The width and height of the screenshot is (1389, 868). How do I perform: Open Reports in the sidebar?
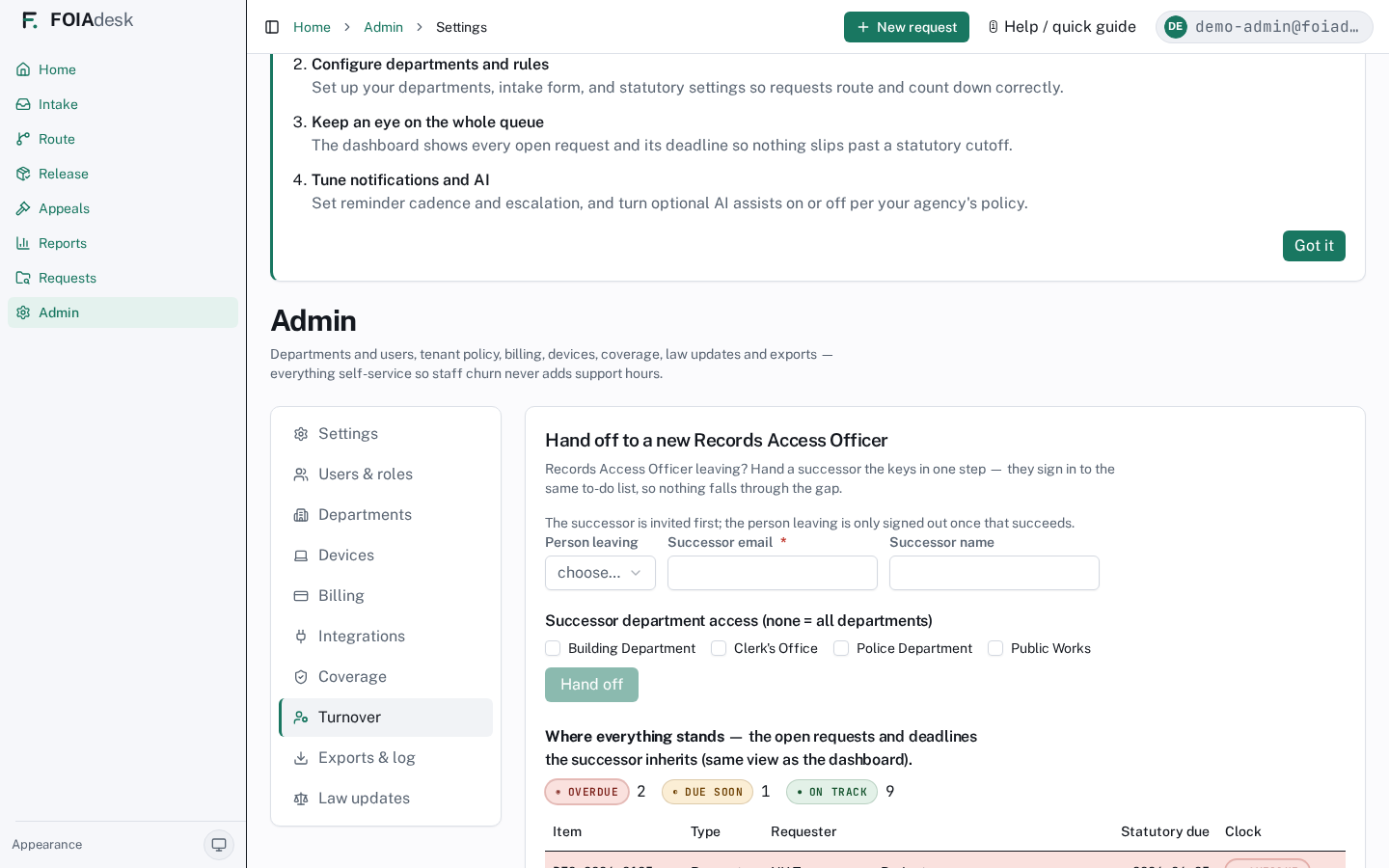pos(123,243)
